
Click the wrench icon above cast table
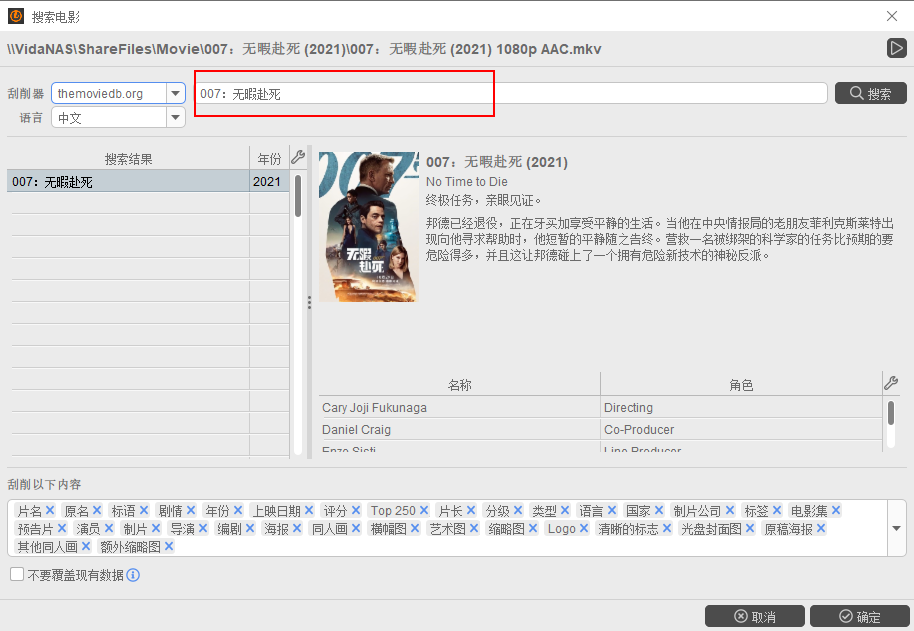pyautogui.click(x=891, y=383)
